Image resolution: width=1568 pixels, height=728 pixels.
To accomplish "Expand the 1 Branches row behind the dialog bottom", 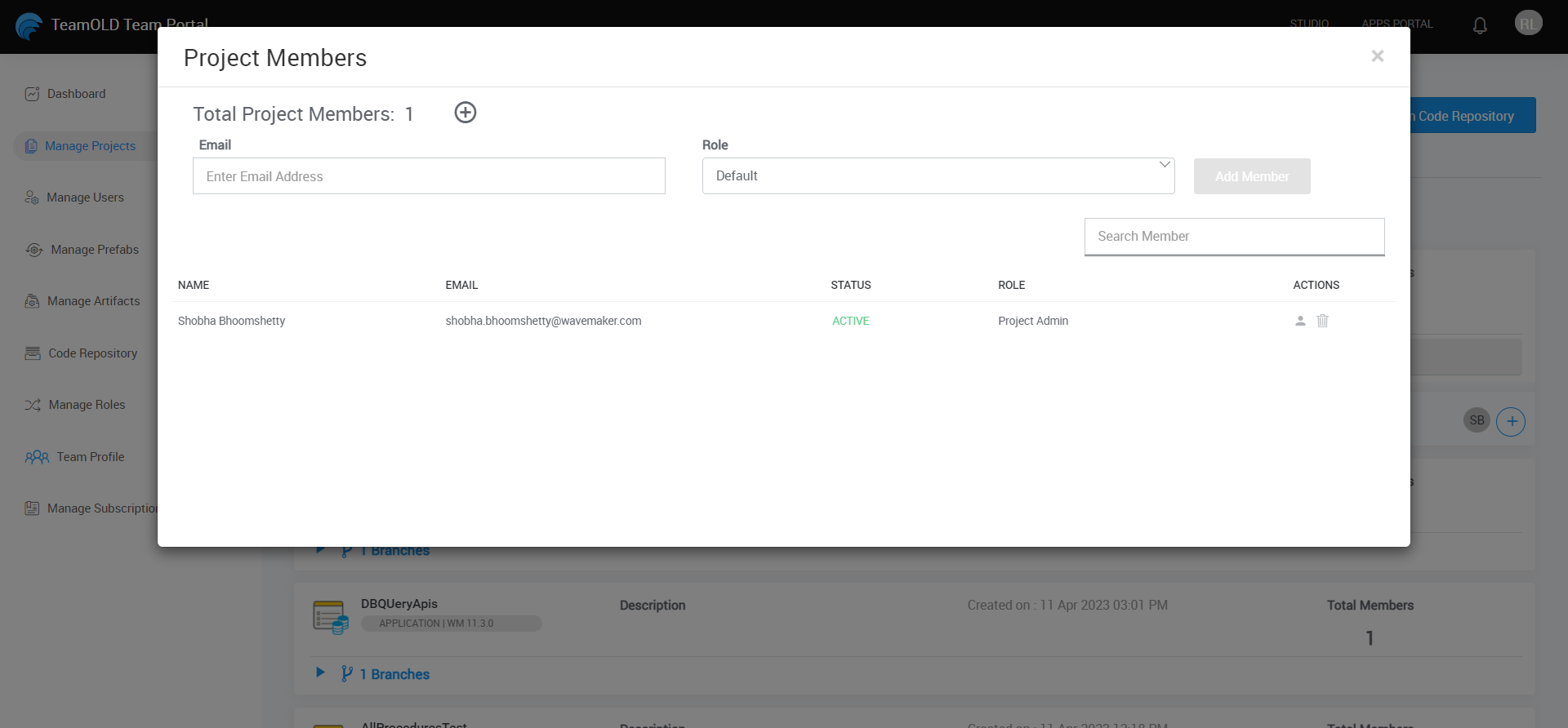I will point(321,551).
